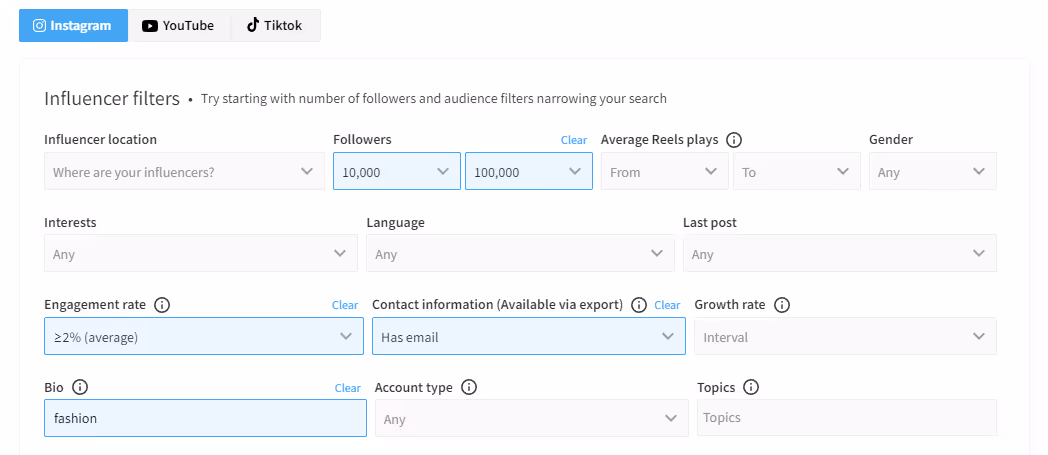The width and height of the screenshot is (1048, 455).
Task: Click Growth rate info icon
Action: (782, 305)
